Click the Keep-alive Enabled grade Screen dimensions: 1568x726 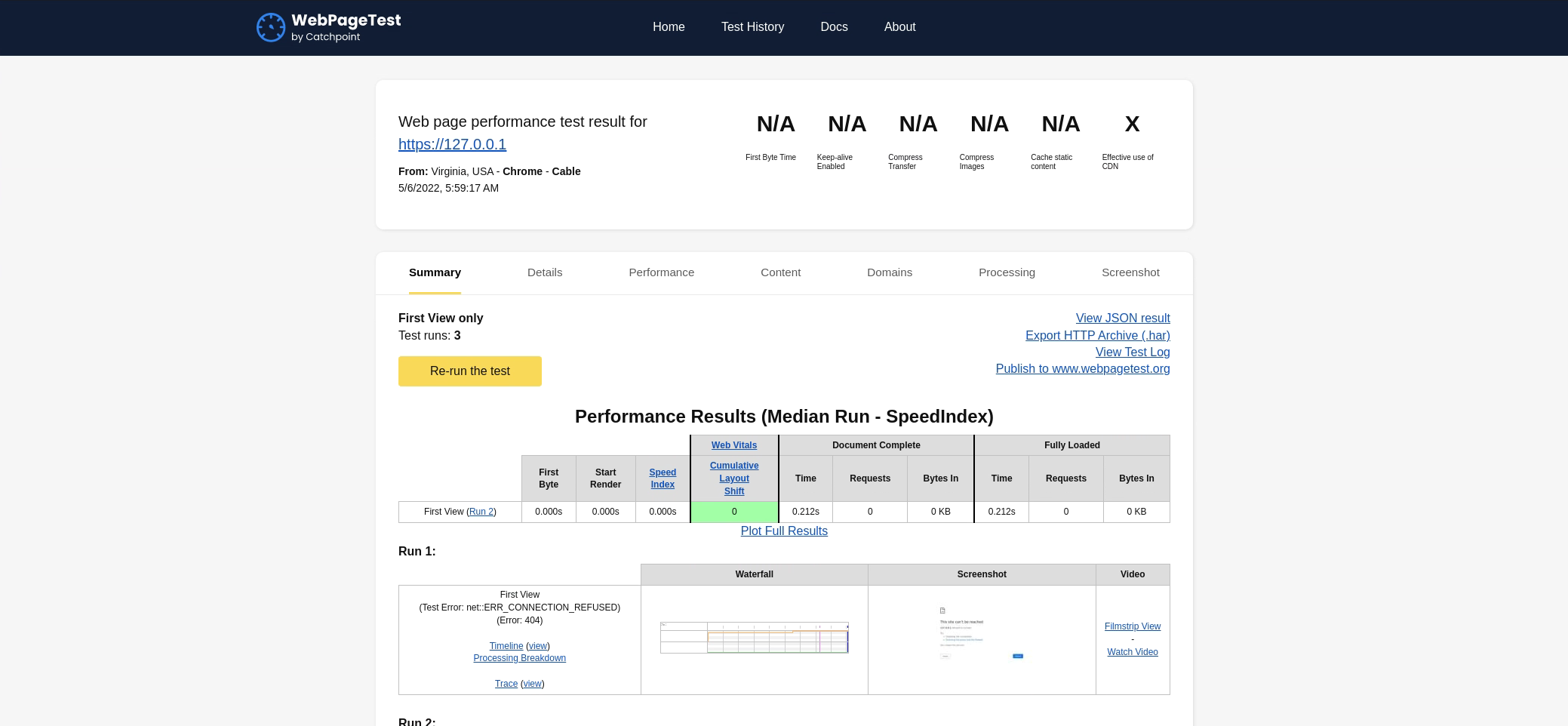coord(847,124)
